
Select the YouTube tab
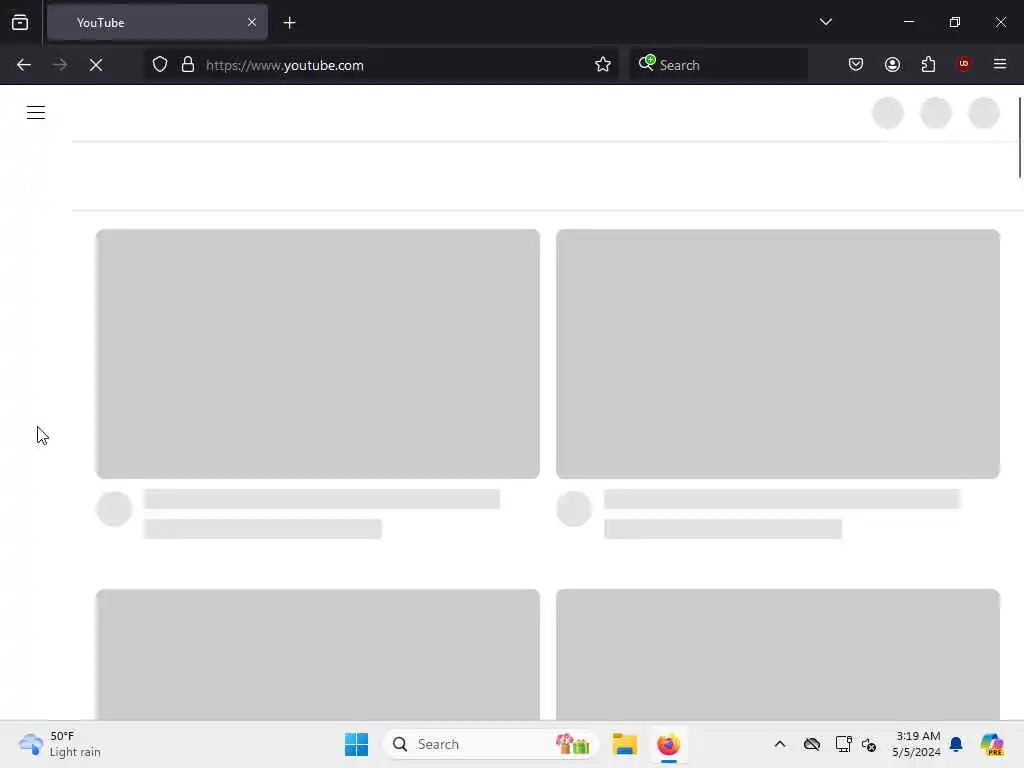(x=157, y=23)
